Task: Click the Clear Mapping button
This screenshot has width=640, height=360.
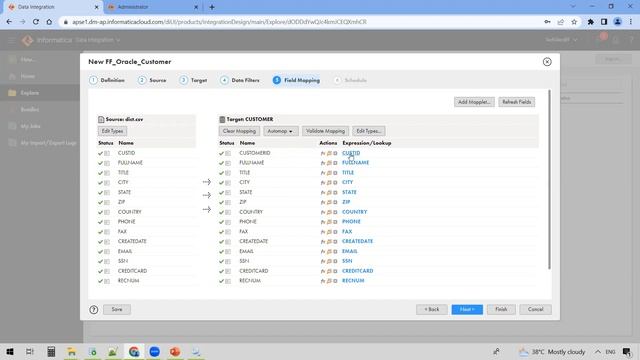Action: coord(239,131)
